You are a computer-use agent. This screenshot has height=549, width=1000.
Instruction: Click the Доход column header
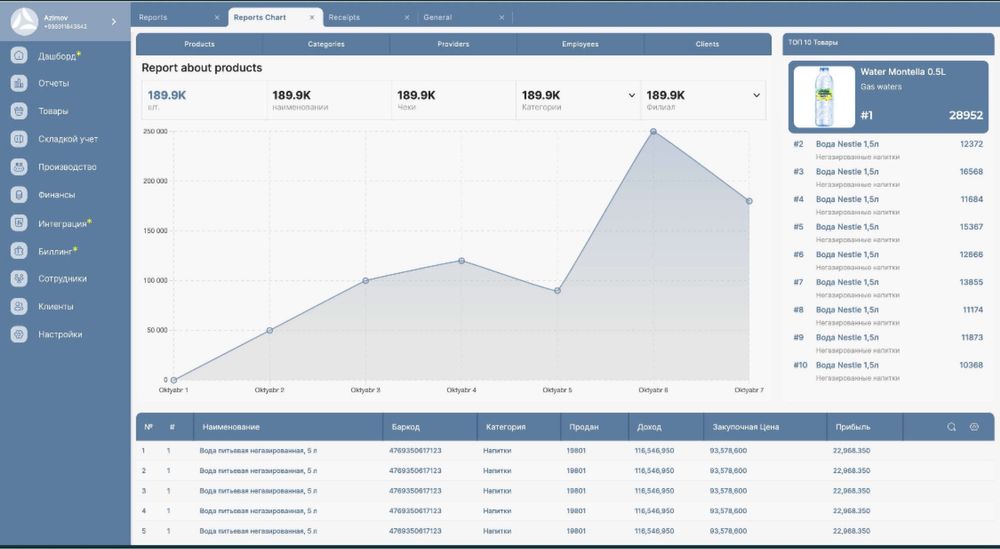pos(649,427)
